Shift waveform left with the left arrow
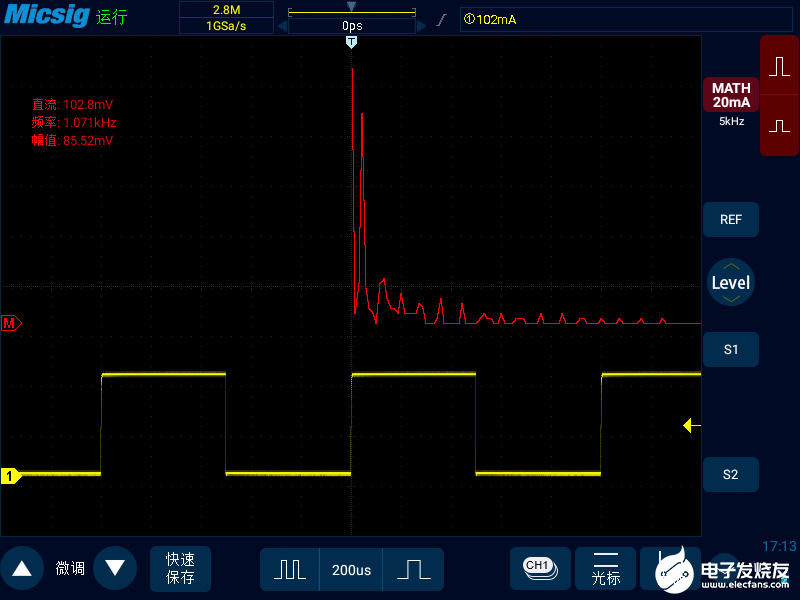 pyautogui.click(x=282, y=26)
